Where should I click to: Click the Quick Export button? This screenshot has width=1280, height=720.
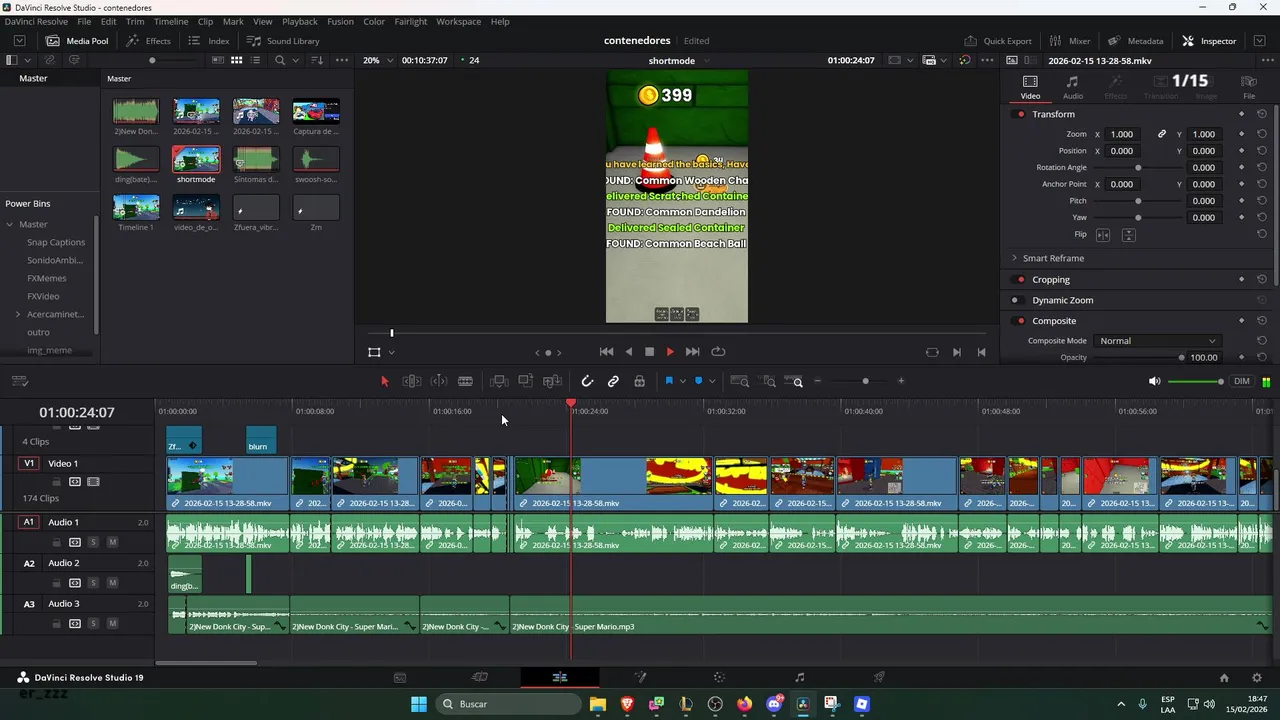(x=997, y=41)
